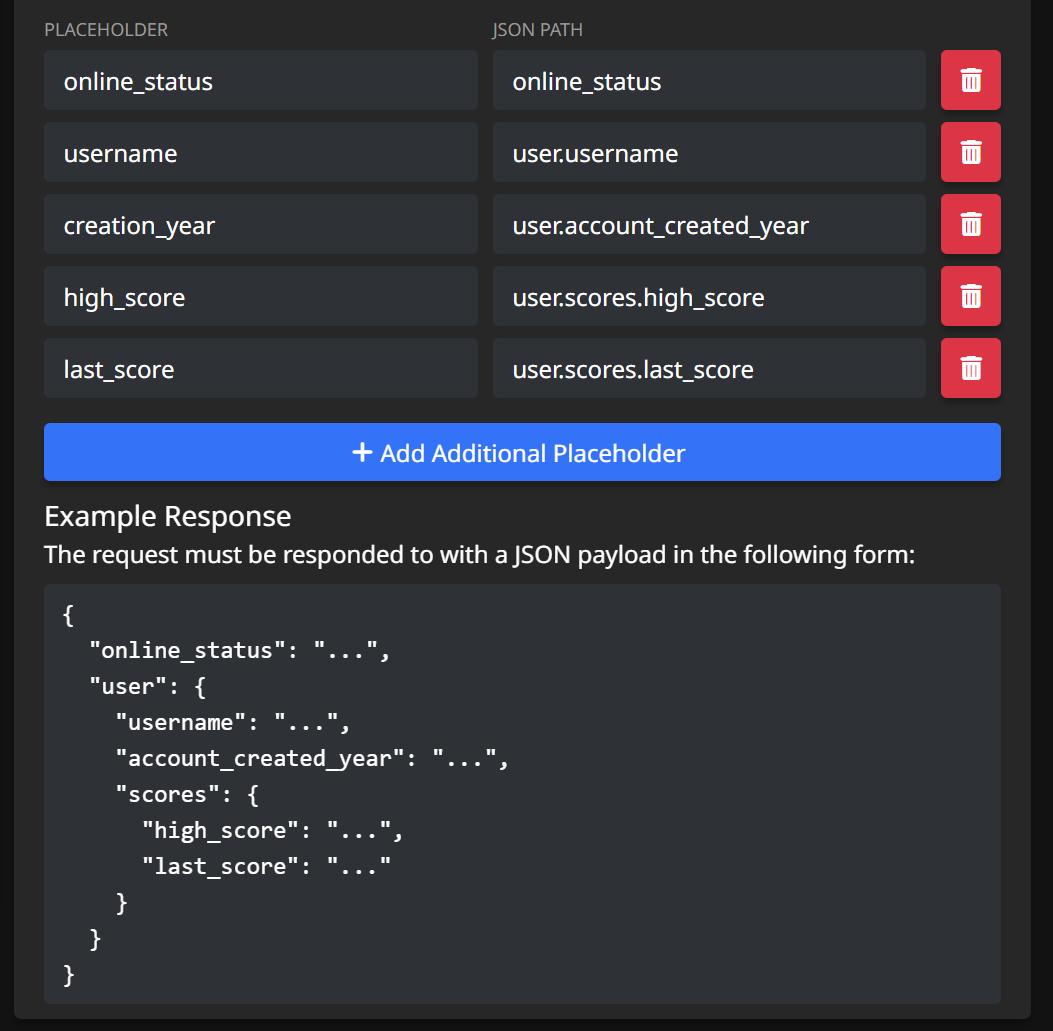The image size is (1053, 1031).
Task: Select the online_status placeholder input field
Action: [x=260, y=80]
